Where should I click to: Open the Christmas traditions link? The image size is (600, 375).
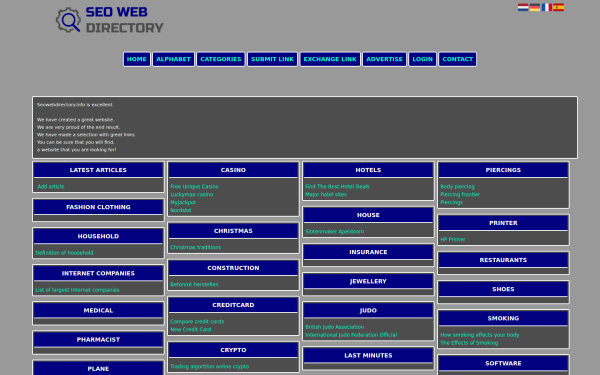tap(196, 248)
